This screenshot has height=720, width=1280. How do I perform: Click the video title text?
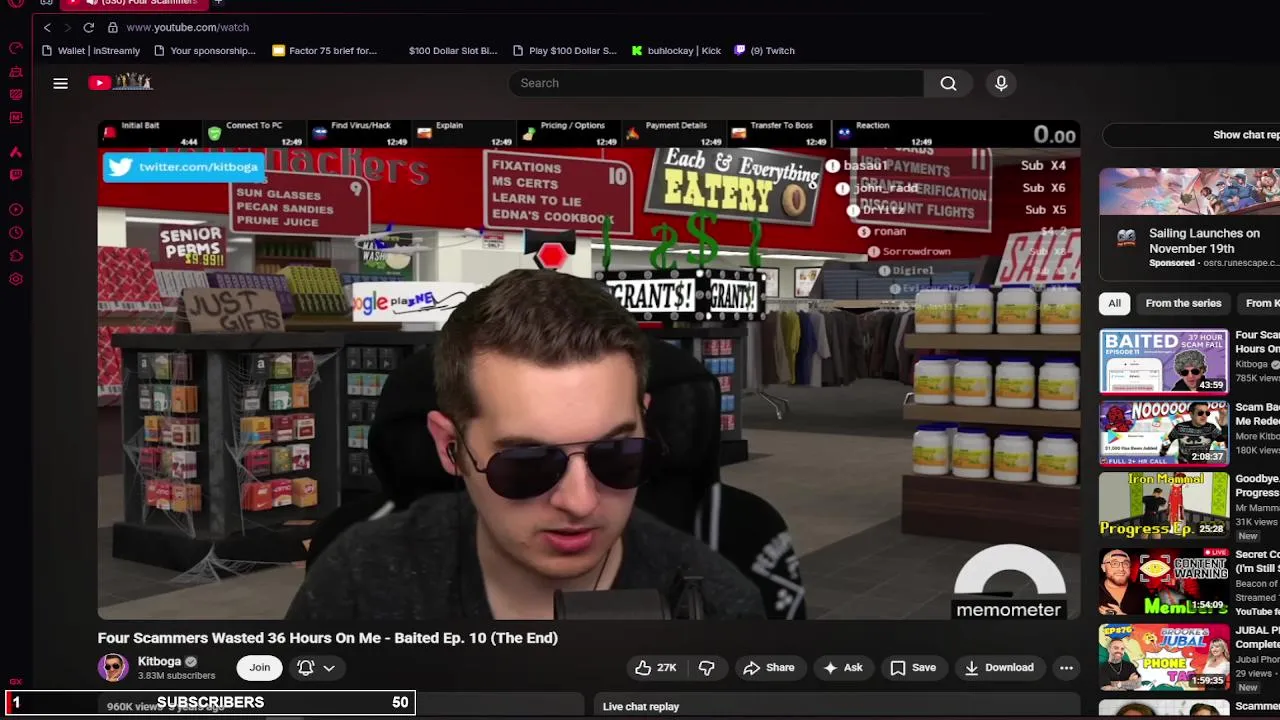click(327, 638)
